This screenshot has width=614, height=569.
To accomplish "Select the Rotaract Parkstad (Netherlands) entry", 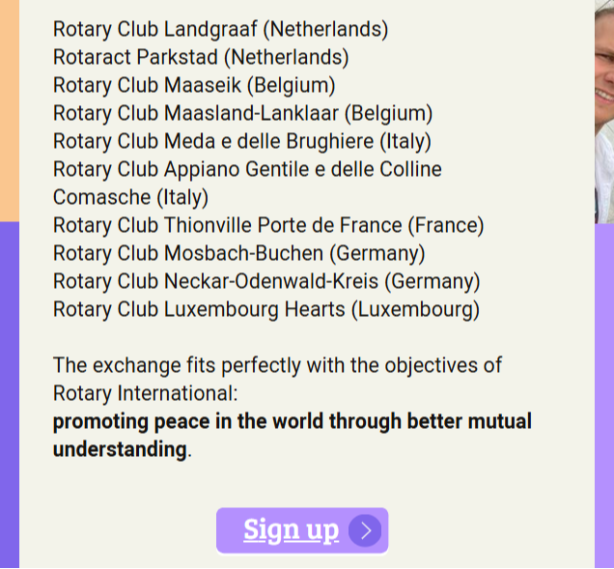I will 201,57.
